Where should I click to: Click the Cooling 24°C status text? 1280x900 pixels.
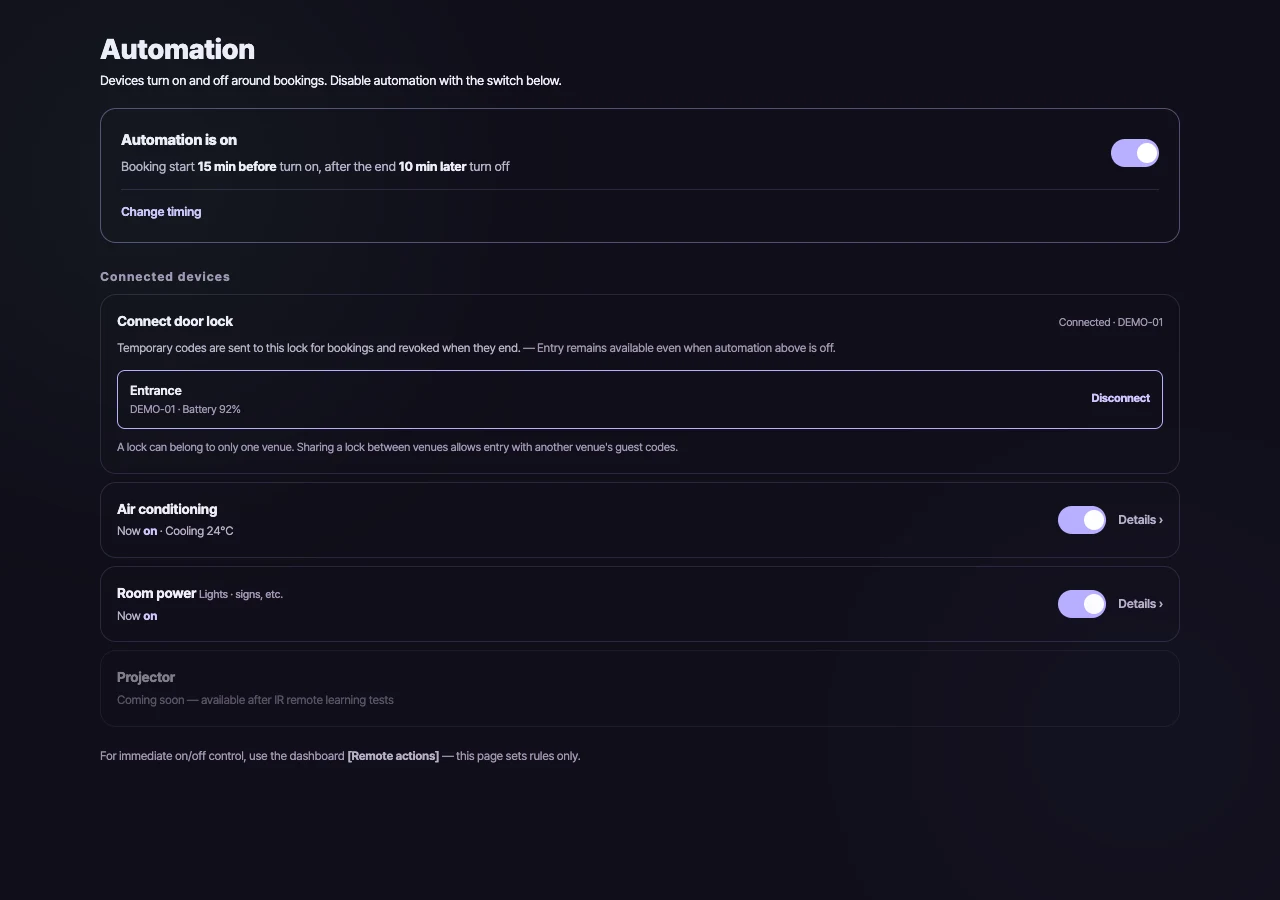pos(199,531)
